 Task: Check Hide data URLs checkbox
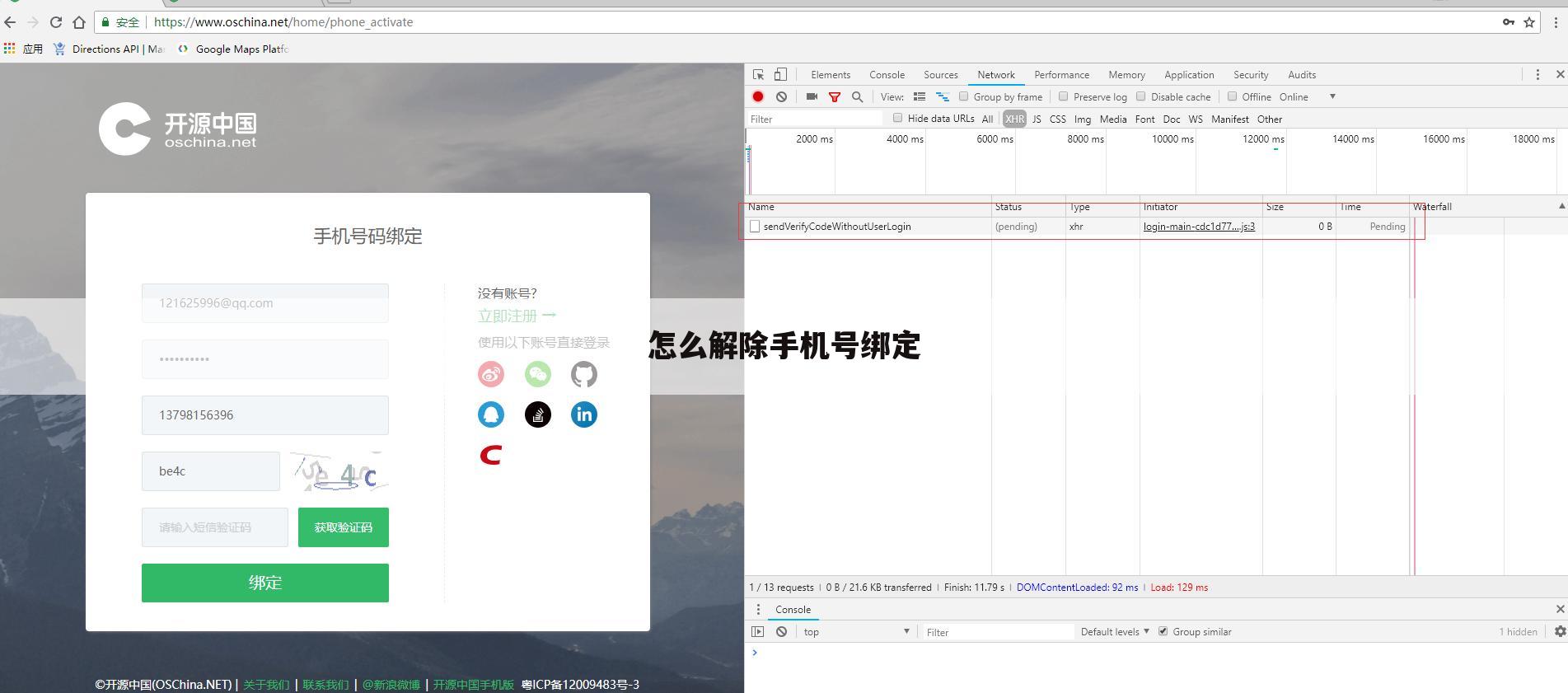[898, 118]
